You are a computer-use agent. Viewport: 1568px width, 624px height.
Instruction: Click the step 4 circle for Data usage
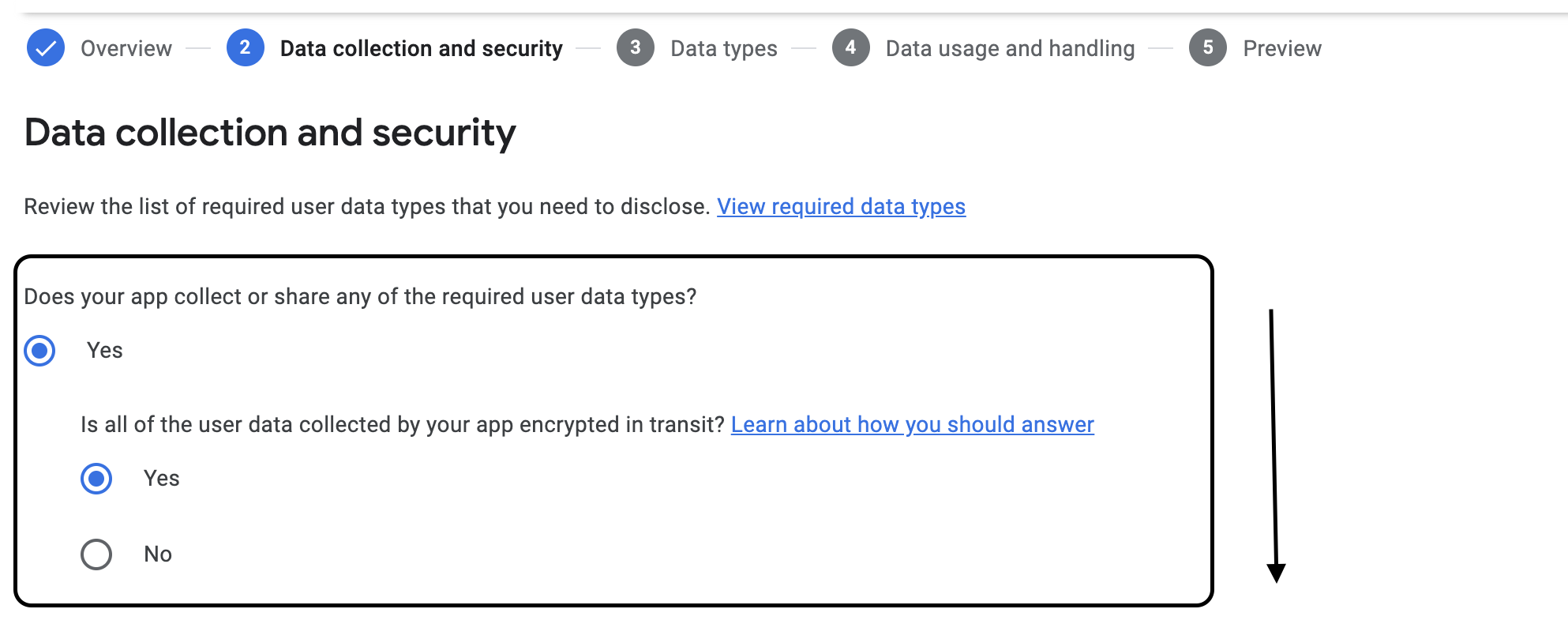851,47
